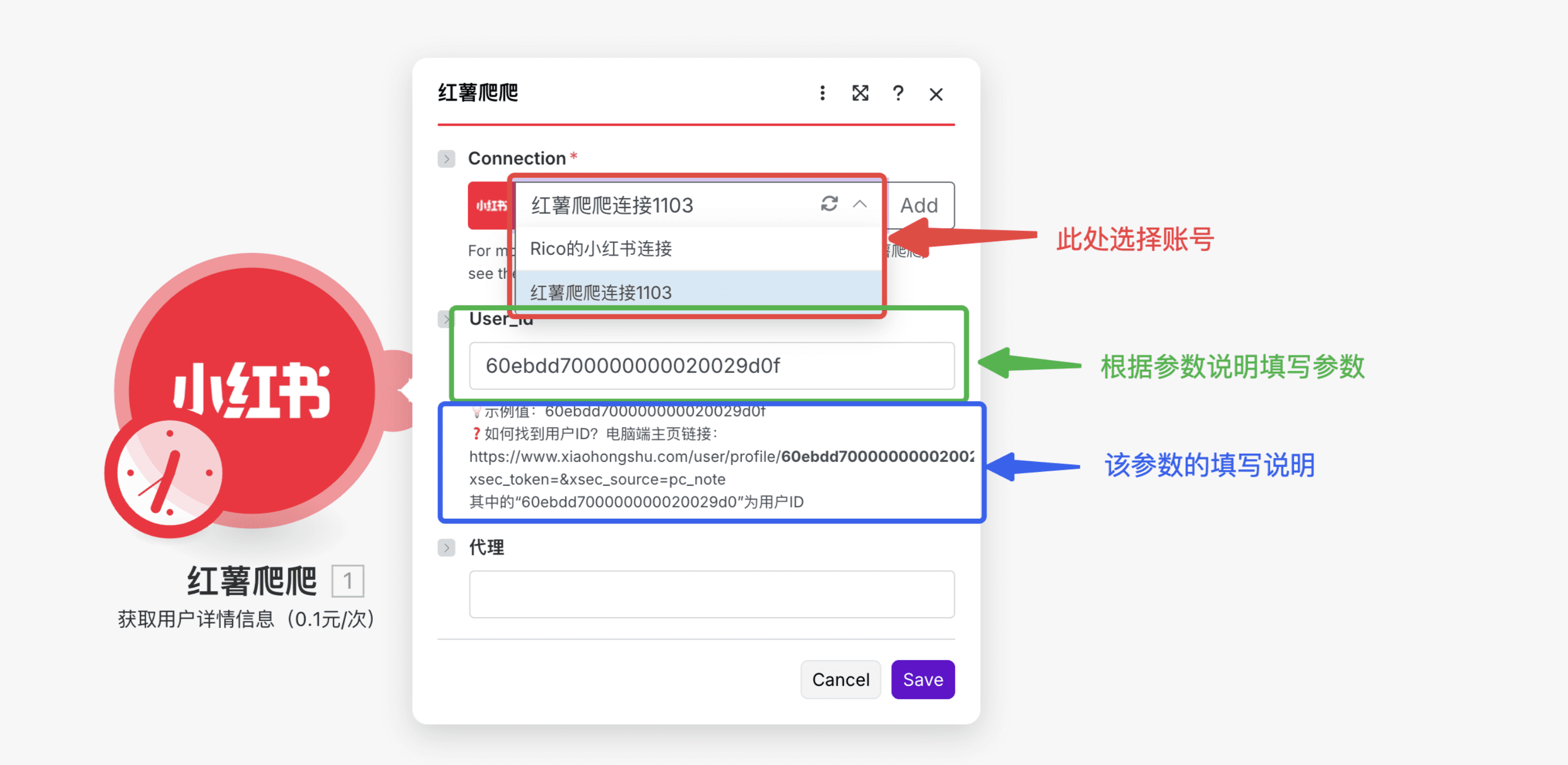This screenshot has width=1568, height=765.
Task: Expand the User_id section
Action: (447, 319)
